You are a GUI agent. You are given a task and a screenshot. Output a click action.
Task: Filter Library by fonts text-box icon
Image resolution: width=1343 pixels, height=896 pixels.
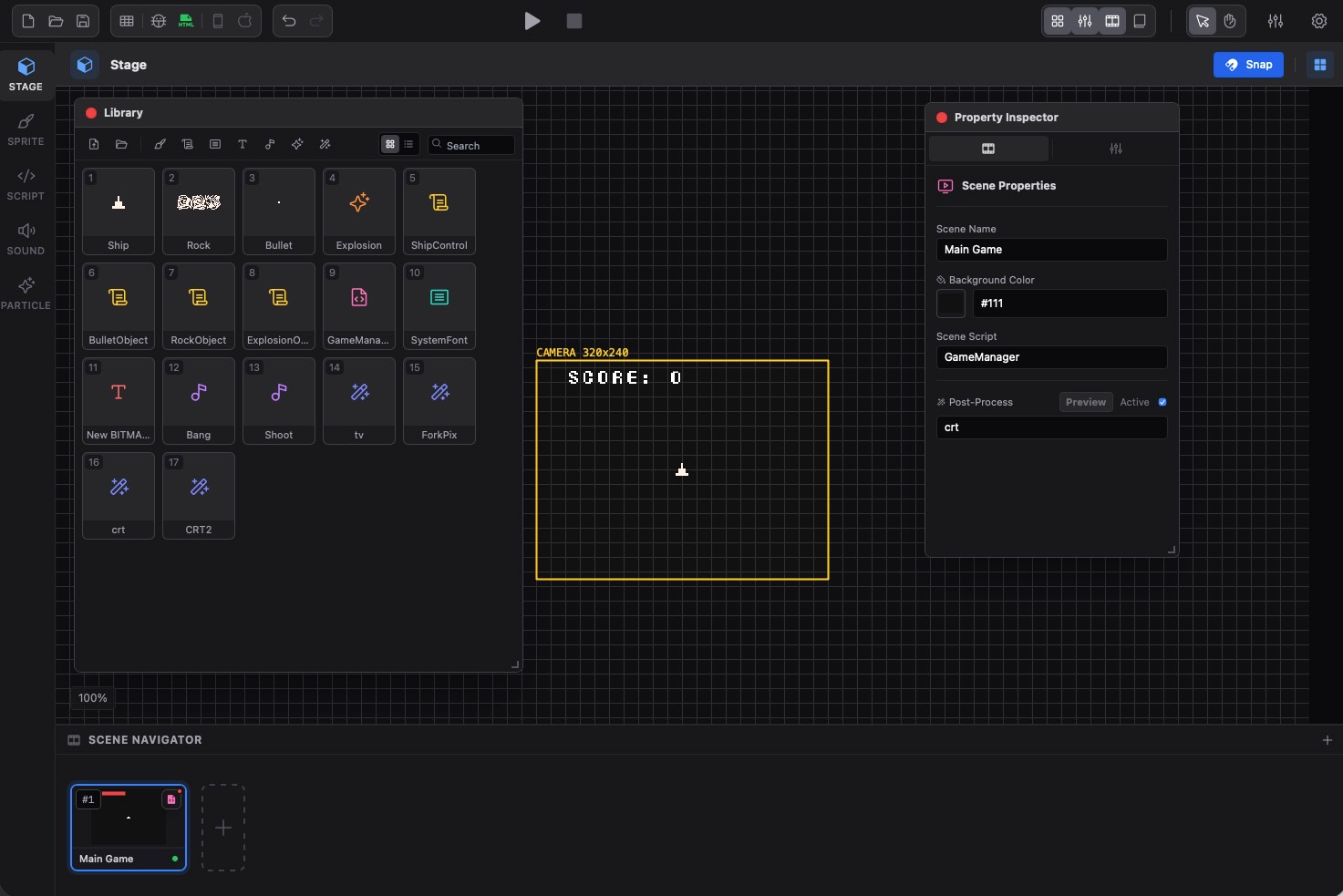(x=215, y=144)
